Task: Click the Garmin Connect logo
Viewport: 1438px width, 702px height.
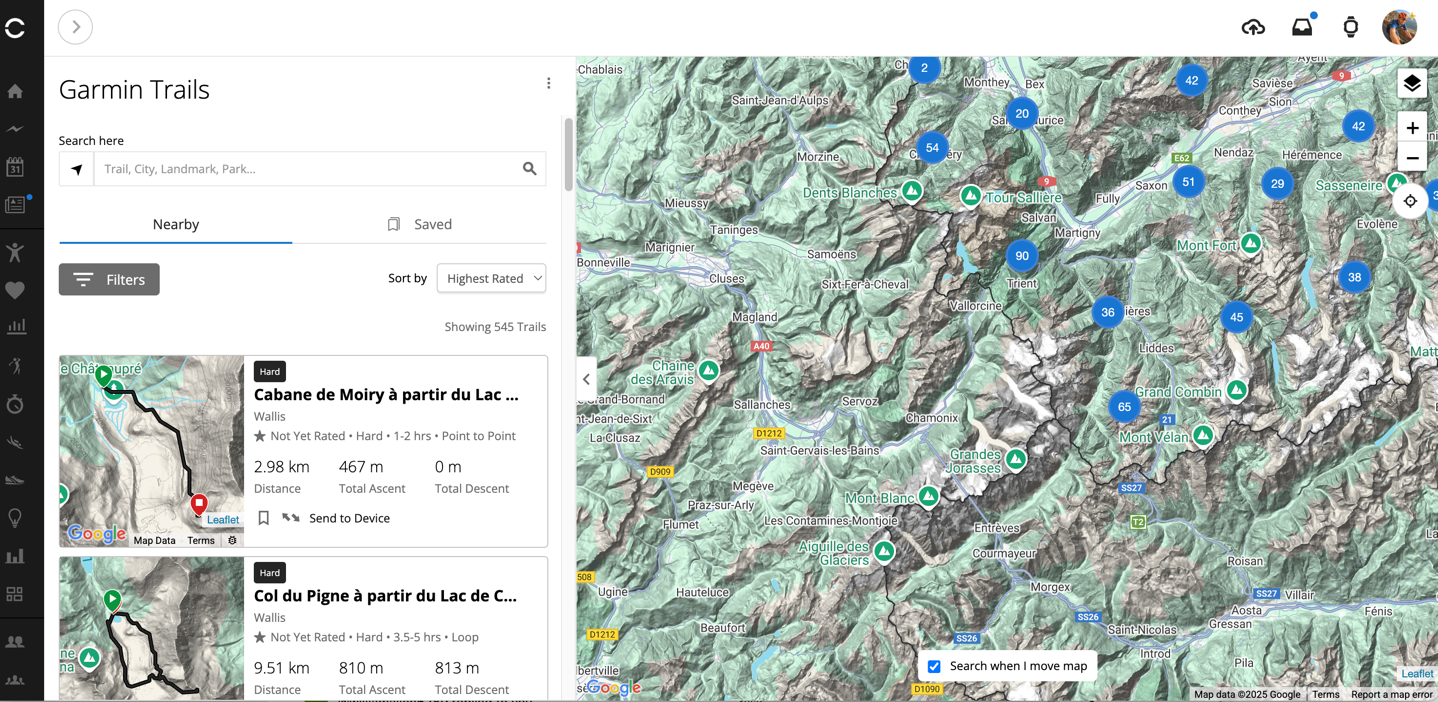Action: pos(15,28)
